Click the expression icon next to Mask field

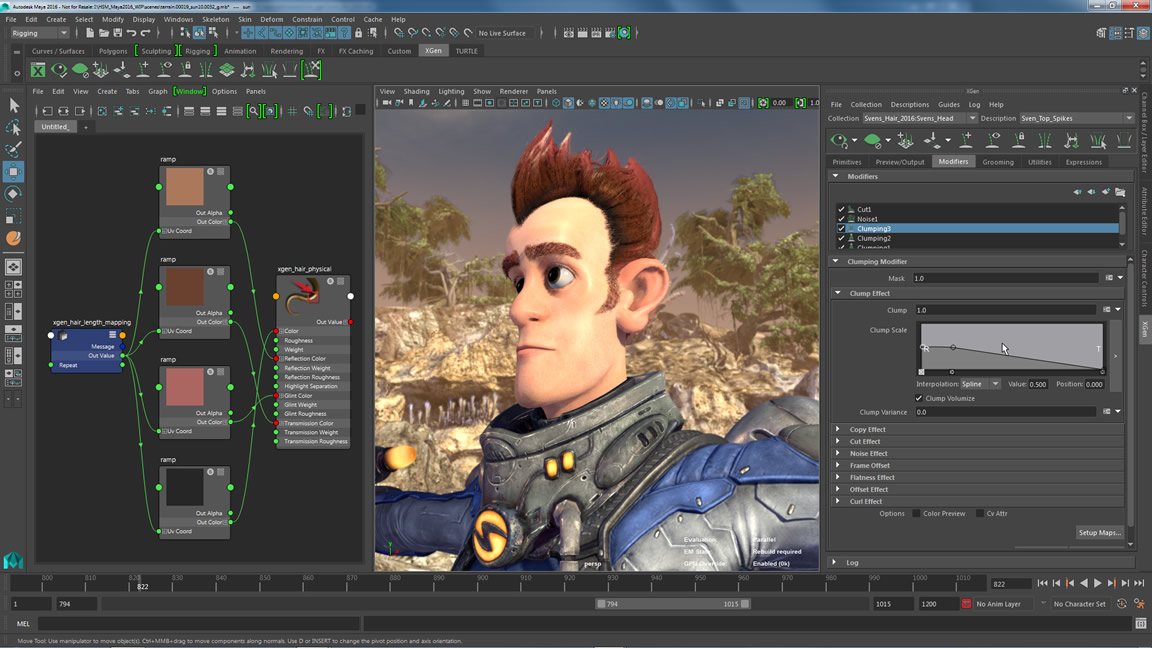(x=1109, y=278)
